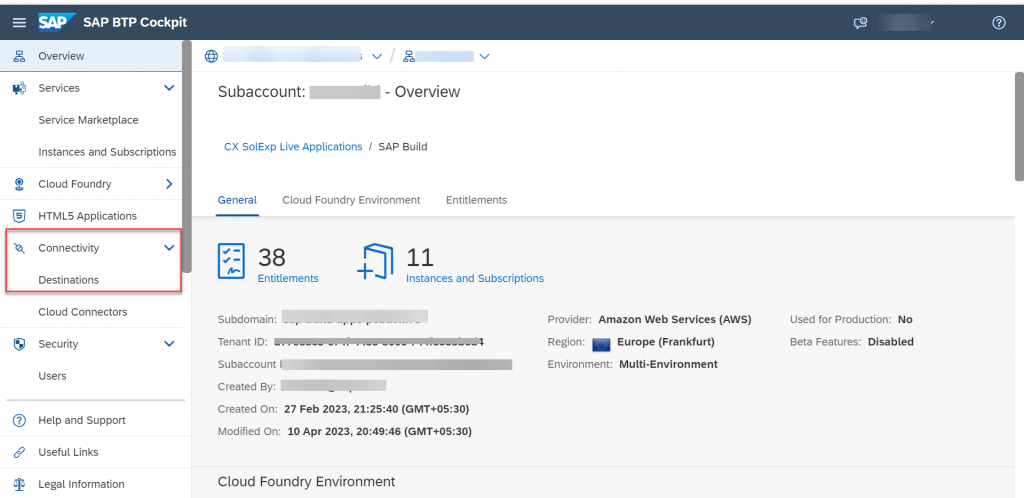Click the sidebar vertical scrollbar
The width and height of the screenshot is (1024, 498).
click(x=187, y=157)
